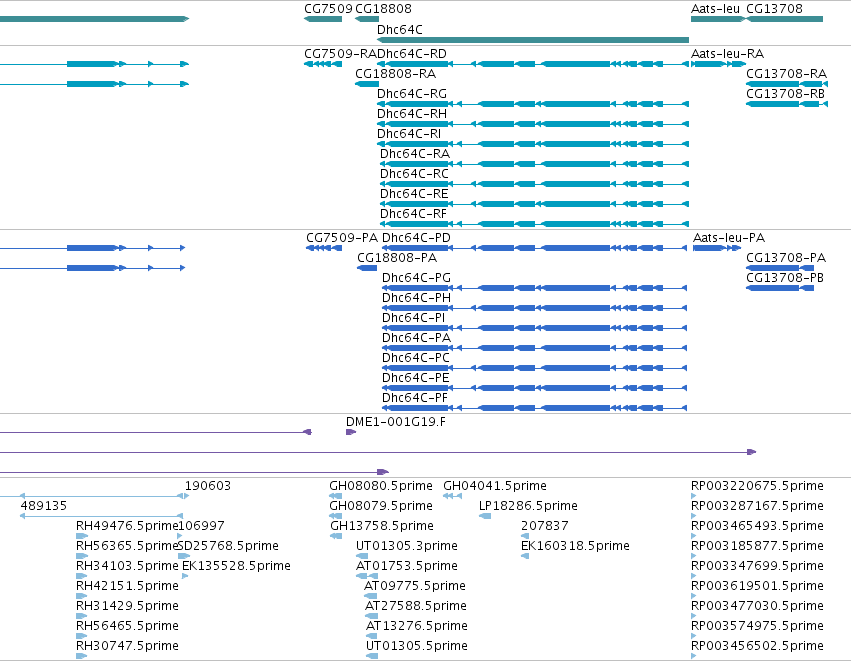The height and width of the screenshot is (661, 851).
Task: Click the RH30747.5prime EST label
Action: 127,646
